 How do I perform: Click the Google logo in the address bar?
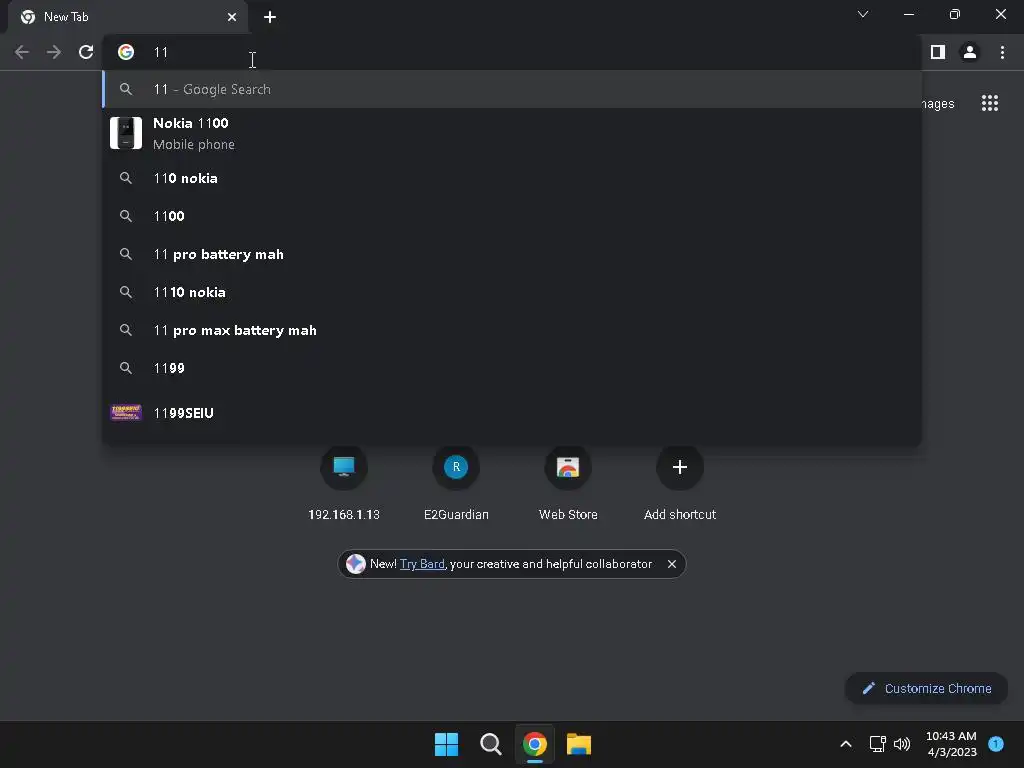pos(126,52)
